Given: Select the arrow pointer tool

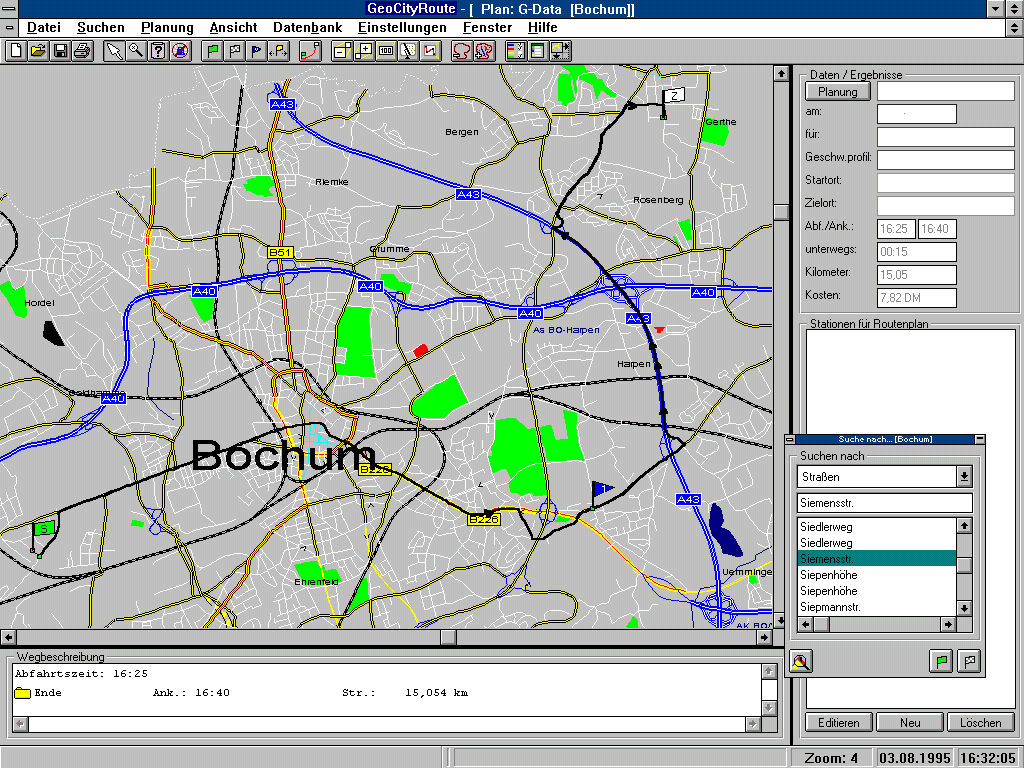Looking at the screenshot, I should coord(114,50).
